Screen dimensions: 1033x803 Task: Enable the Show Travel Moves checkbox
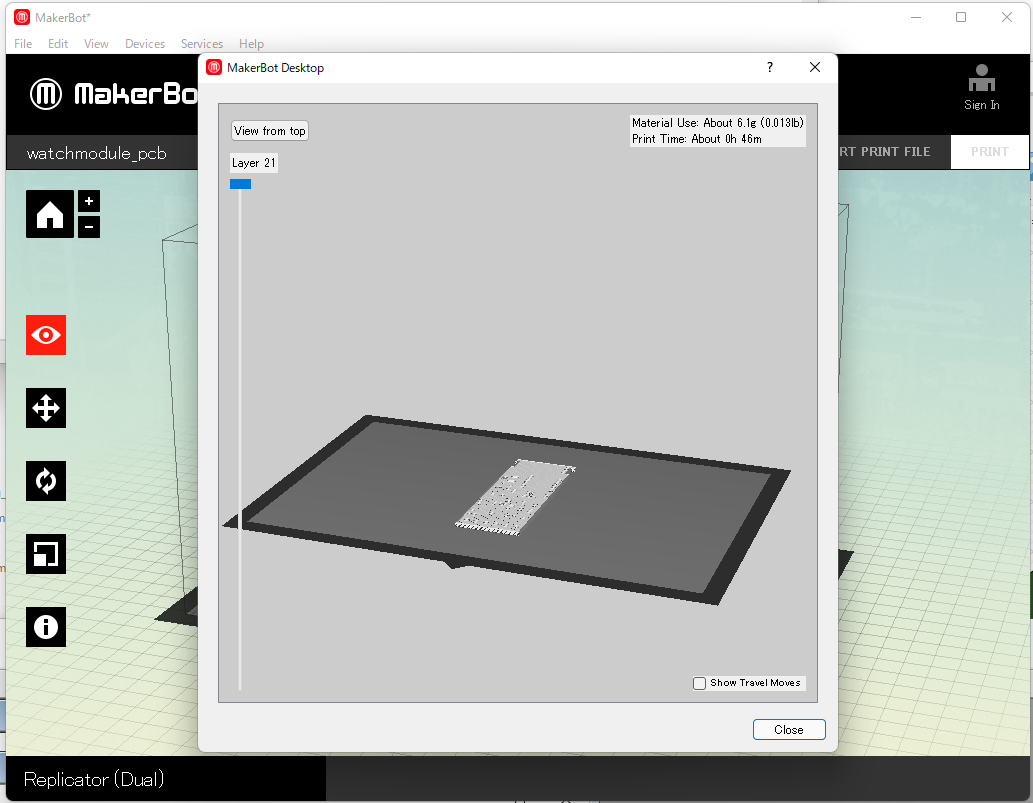pos(700,683)
